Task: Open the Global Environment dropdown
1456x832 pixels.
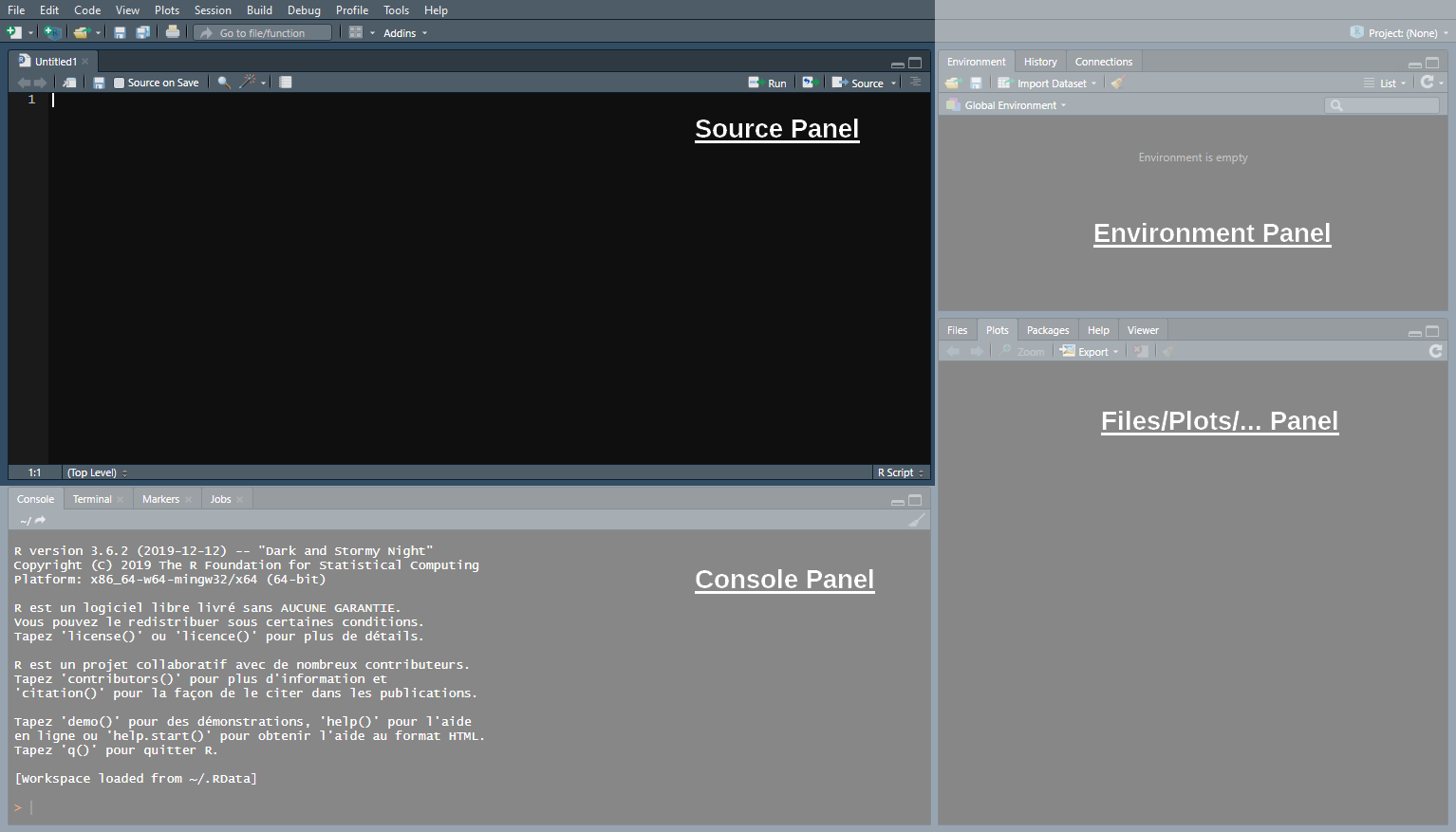Action: 1014,105
